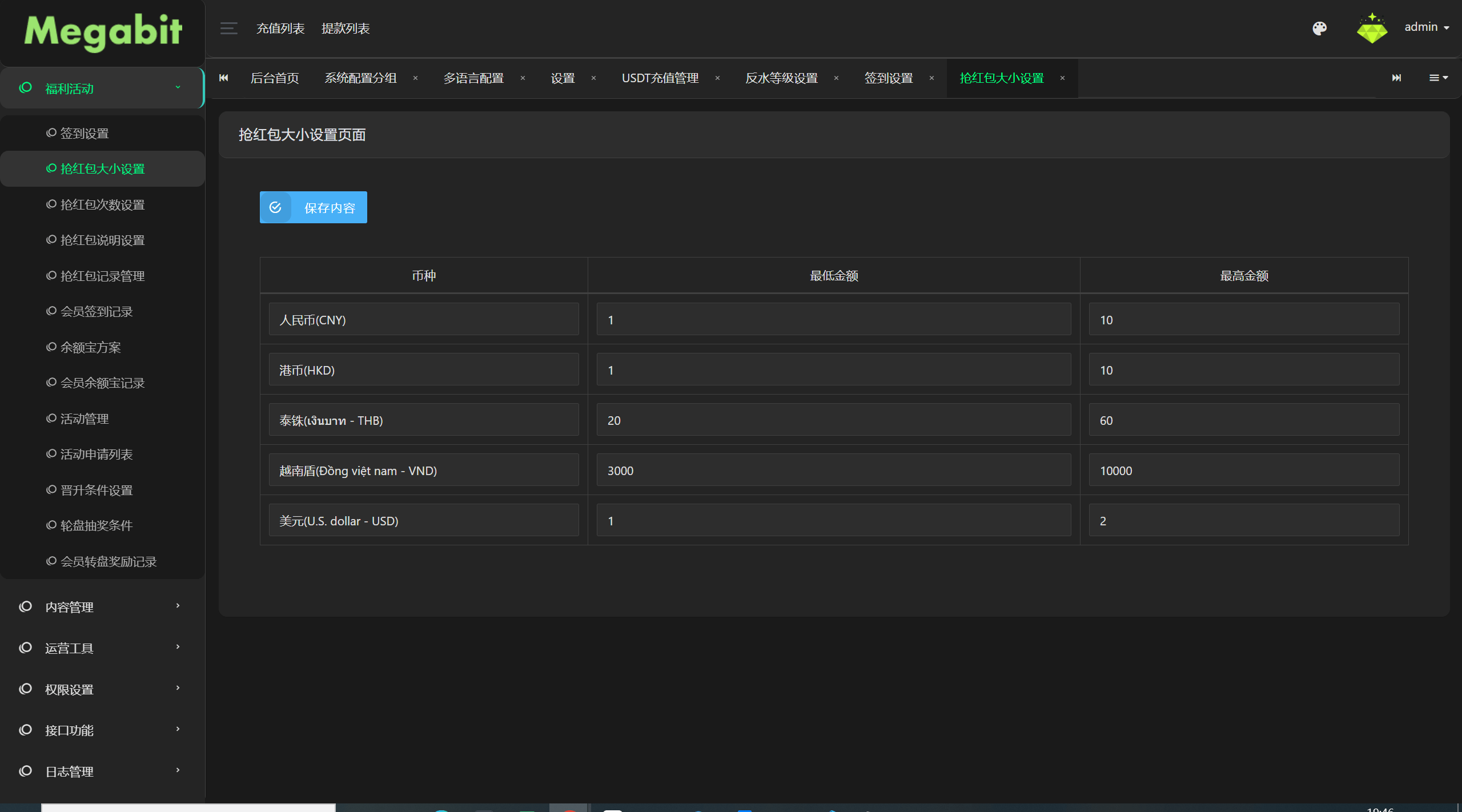Select 抢红包大小设置 in sidebar
The height and width of the screenshot is (812, 1462).
[102, 168]
